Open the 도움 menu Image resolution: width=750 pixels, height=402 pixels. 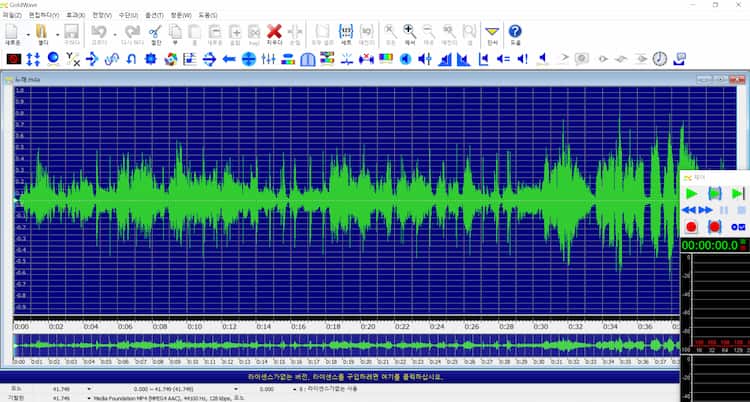point(207,15)
